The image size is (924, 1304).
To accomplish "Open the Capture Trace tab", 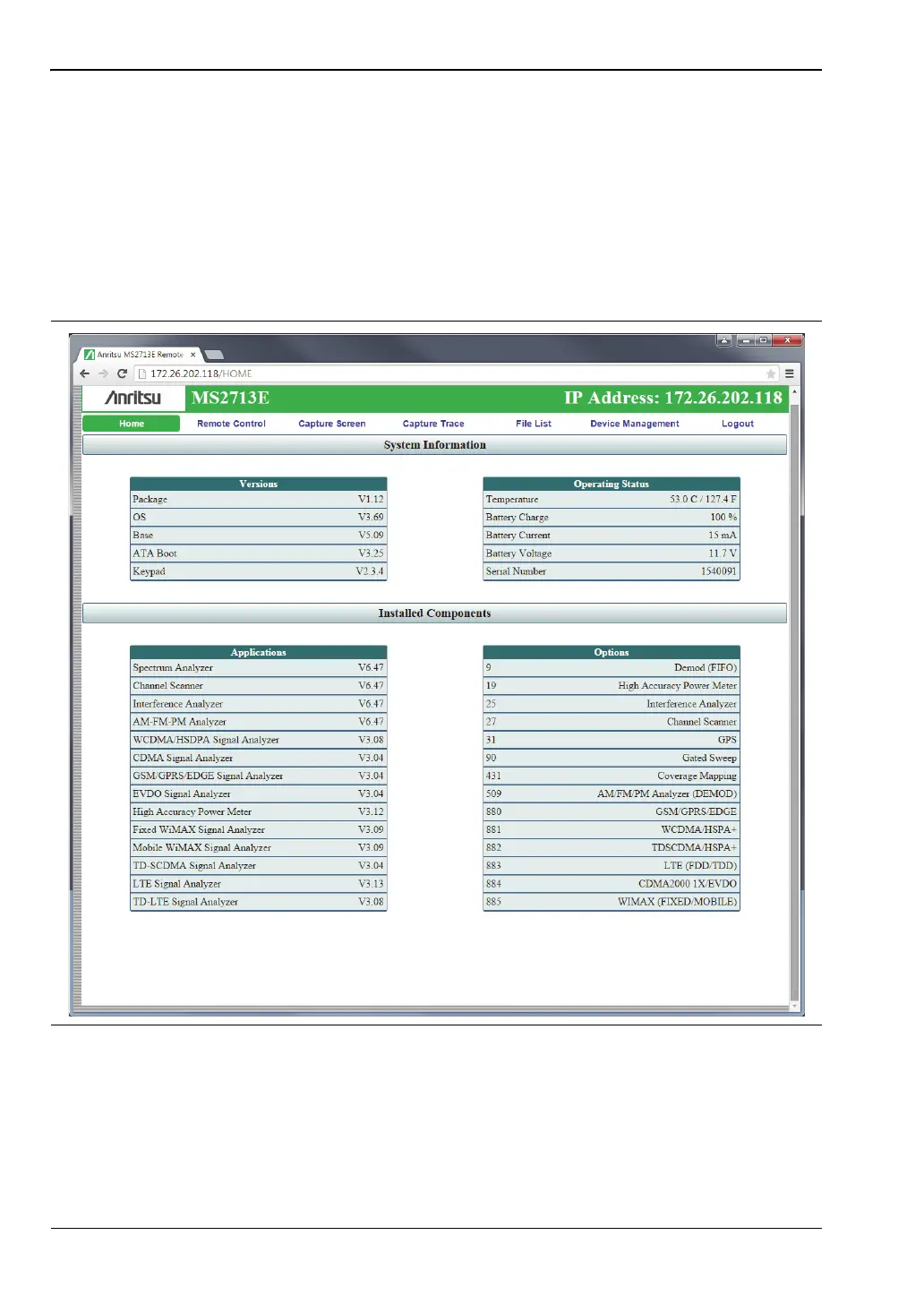I will [x=433, y=424].
